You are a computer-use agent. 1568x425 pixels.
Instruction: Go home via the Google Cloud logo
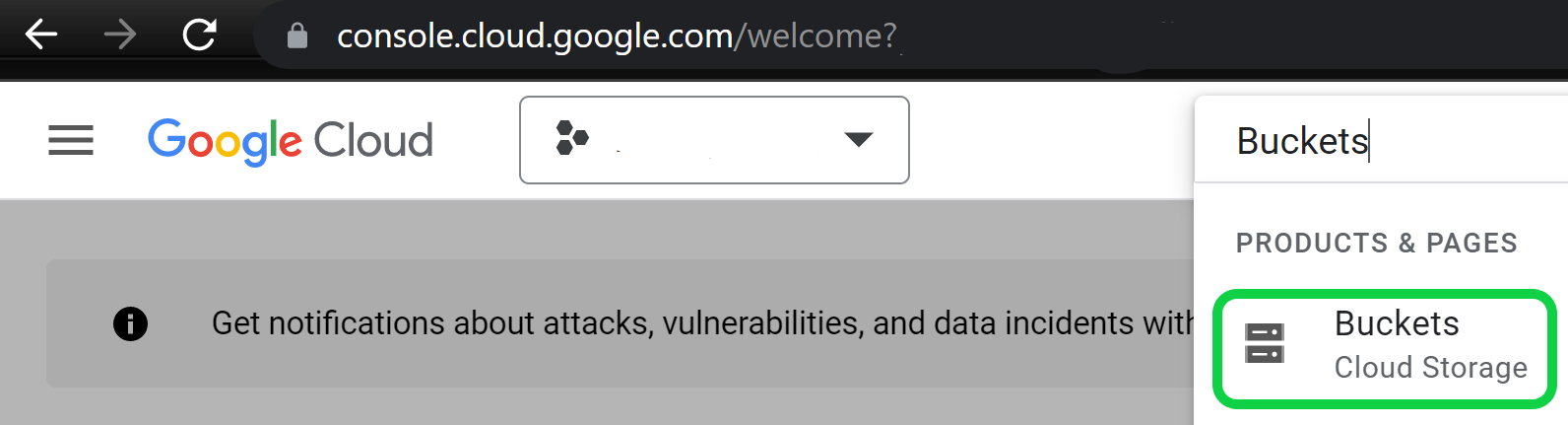click(x=291, y=141)
